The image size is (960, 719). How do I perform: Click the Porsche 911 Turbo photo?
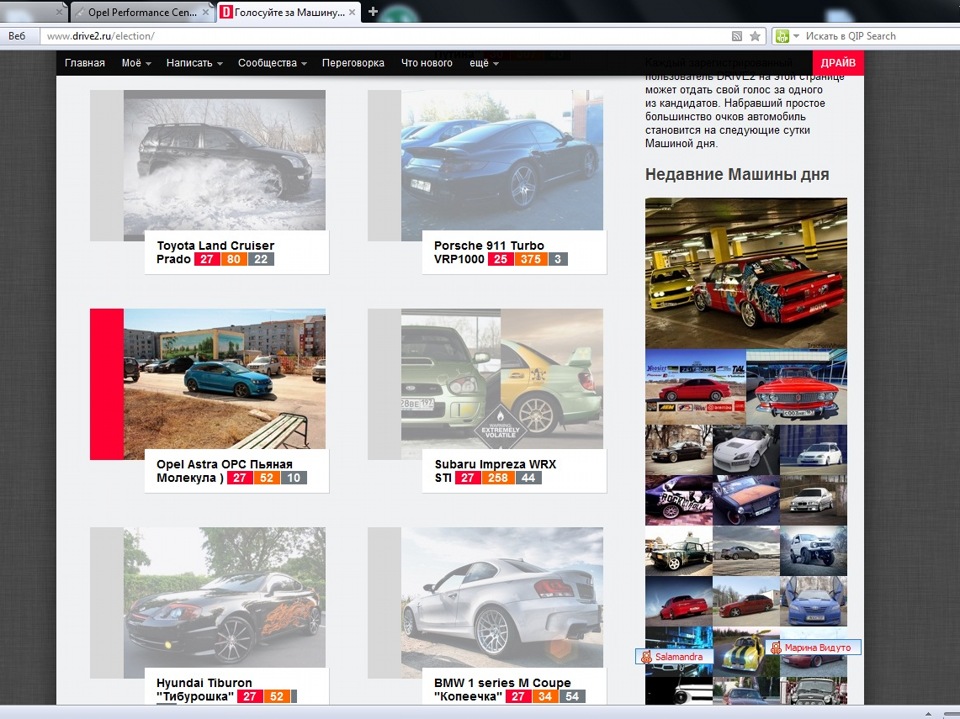click(x=502, y=160)
